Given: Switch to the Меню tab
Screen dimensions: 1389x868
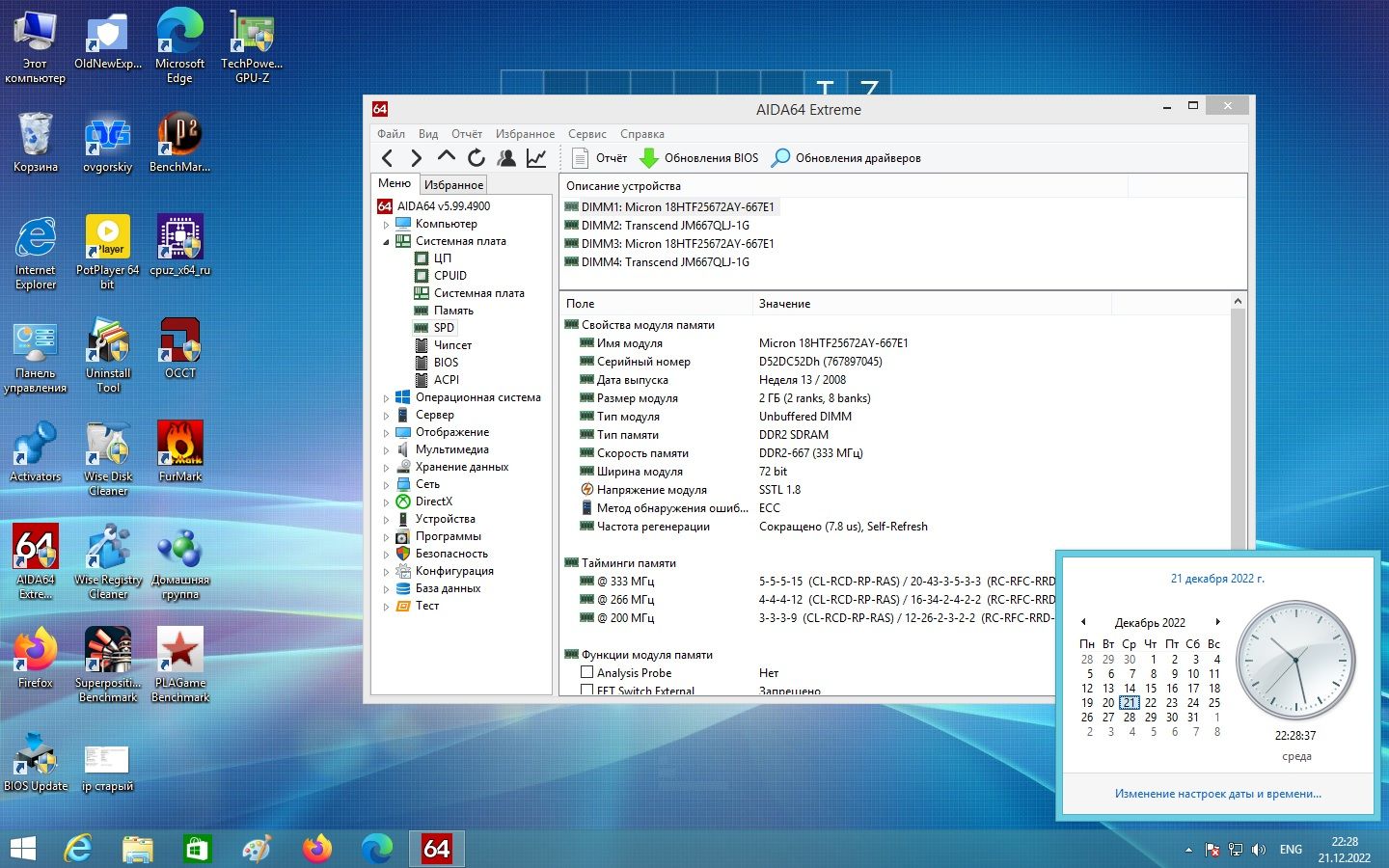Looking at the screenshot, I should coord(395,183).
